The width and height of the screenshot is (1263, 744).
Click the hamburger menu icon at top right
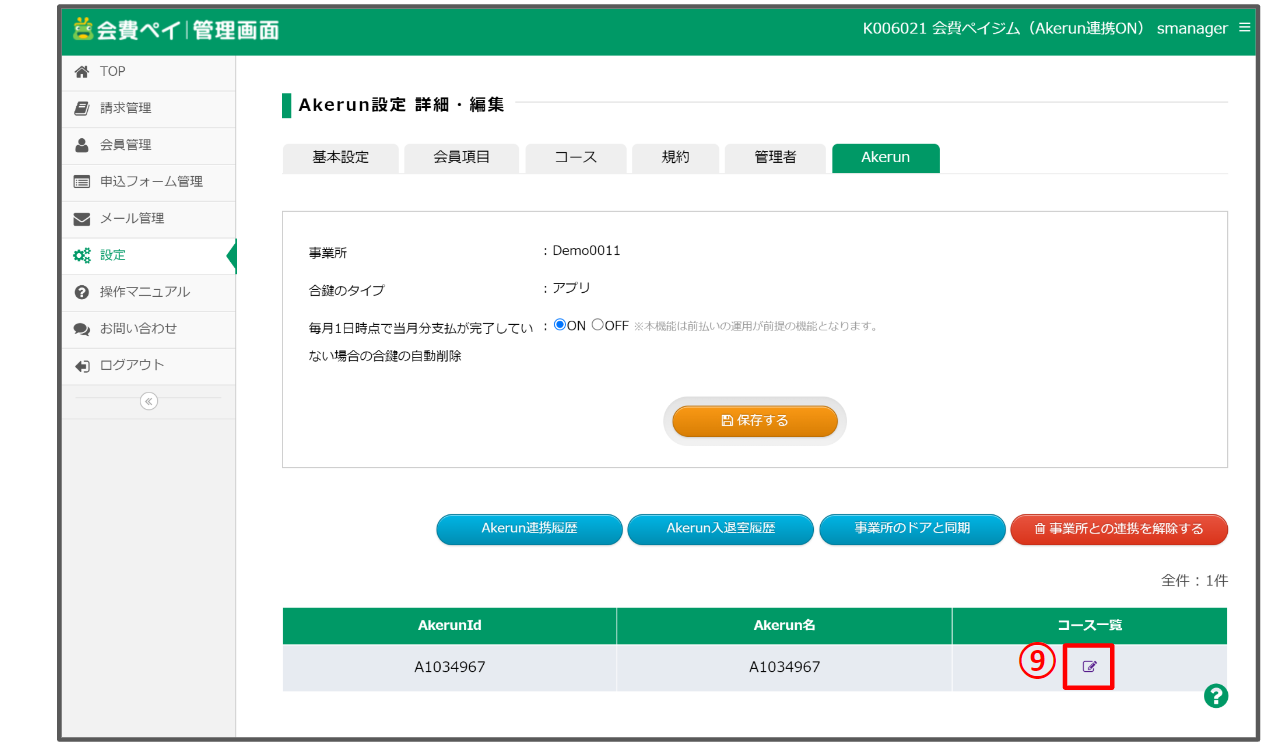point(1244,28)
